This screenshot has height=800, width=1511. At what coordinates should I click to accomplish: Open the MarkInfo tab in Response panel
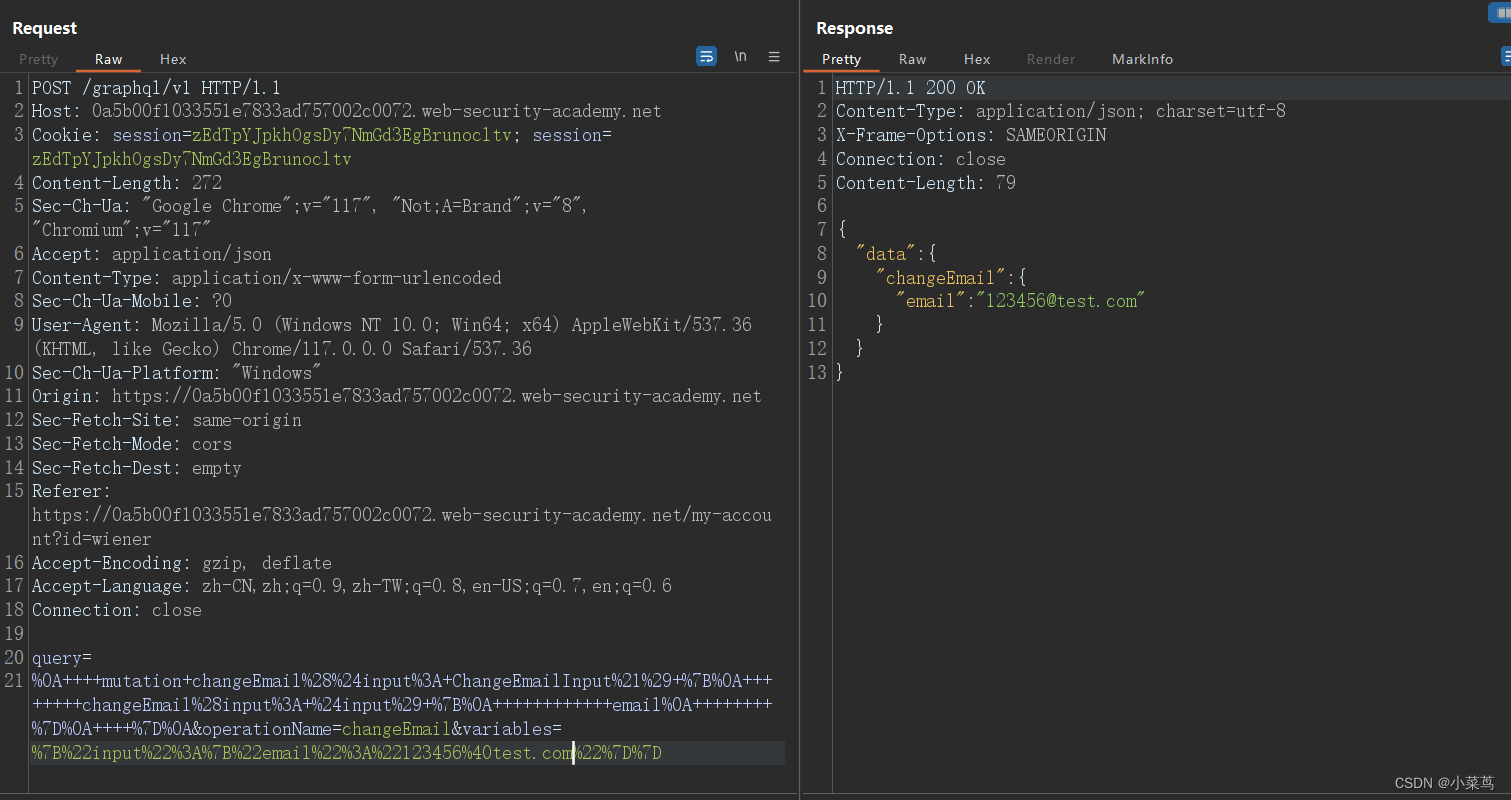click(x=1142, y=59)
